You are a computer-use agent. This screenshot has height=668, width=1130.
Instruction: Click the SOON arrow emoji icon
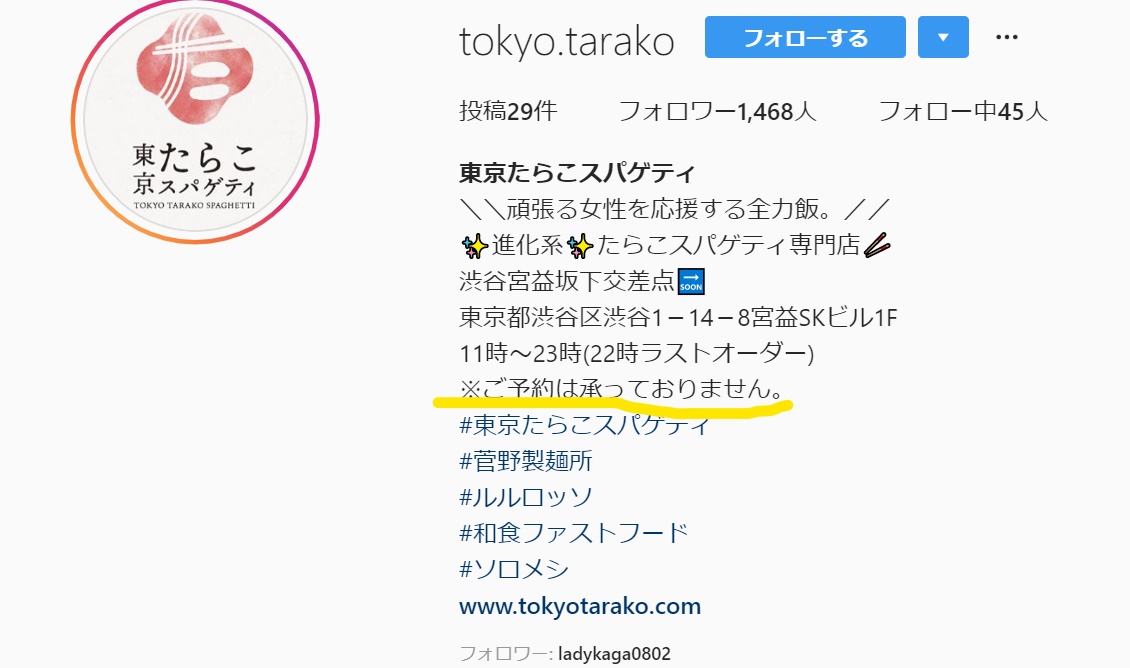click(691, 282)
